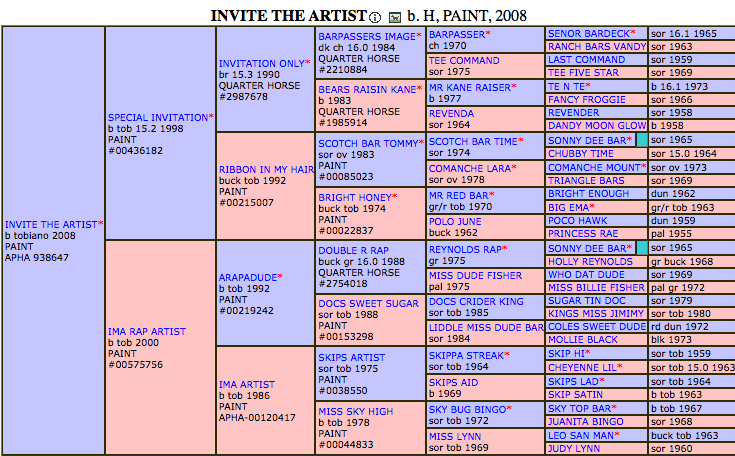Viewport: 735px width, 456px height.
Task: Click the Reynolds Rap ancestor link
Action: (x=465, y=249)
